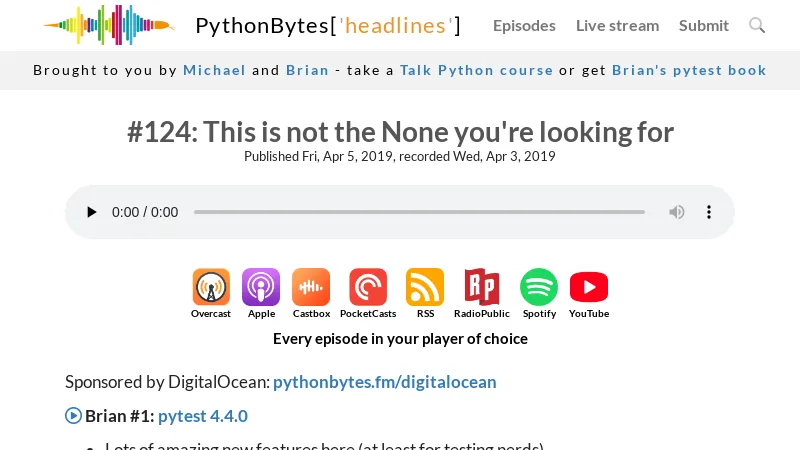The image size is (800, 450).
Task: Open the PocketCasts icon
Action: point(368,288)
